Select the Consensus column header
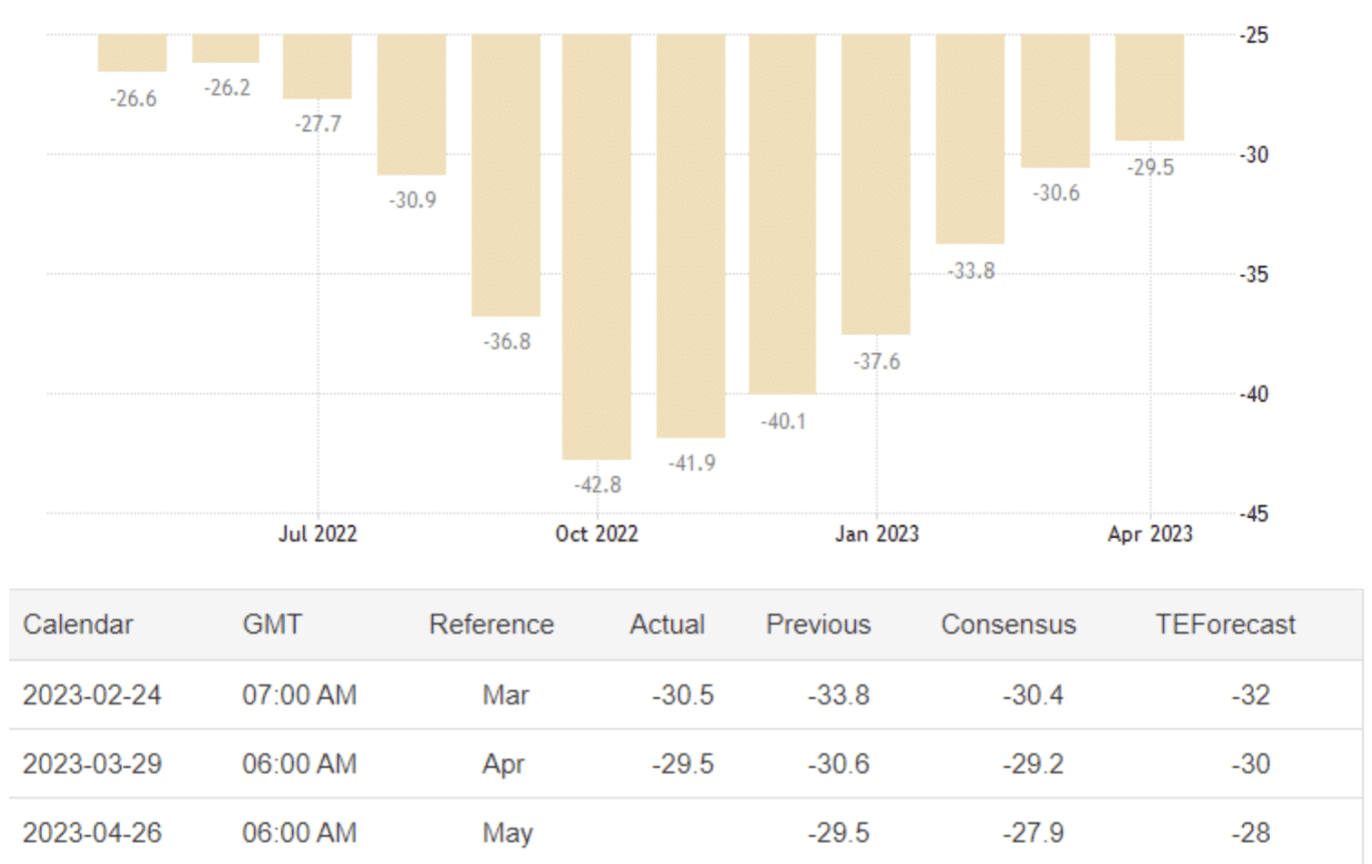The image size is (1372, 864). 1008,625
